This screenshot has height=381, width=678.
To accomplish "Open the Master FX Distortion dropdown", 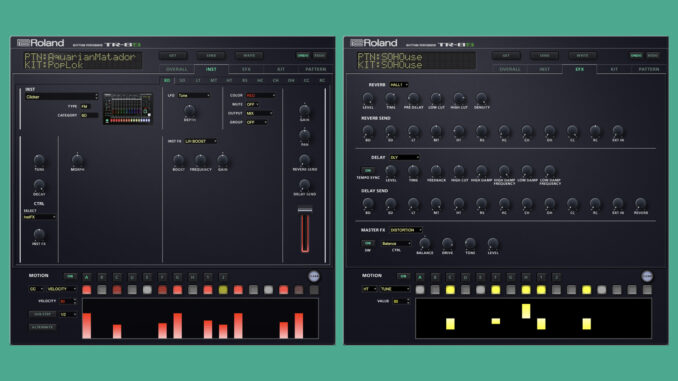I will (406, 230).
